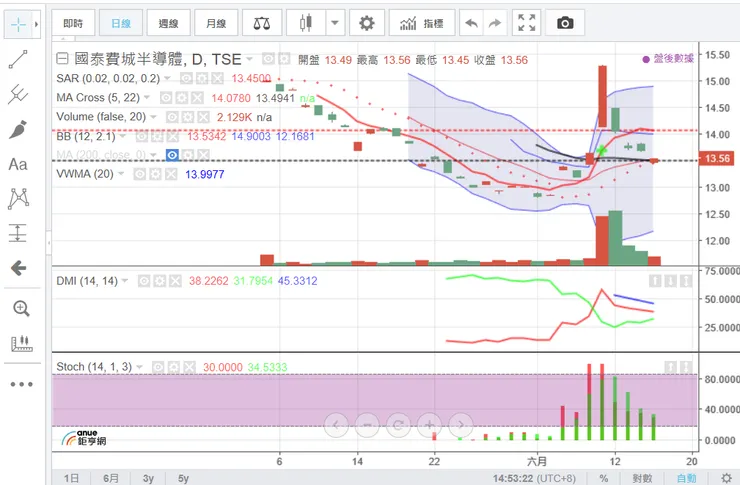Image resolution: width=740 pixels, height=485 pixels.
Task: Open dropdown next to symbol title
Action: pos(250,59)
